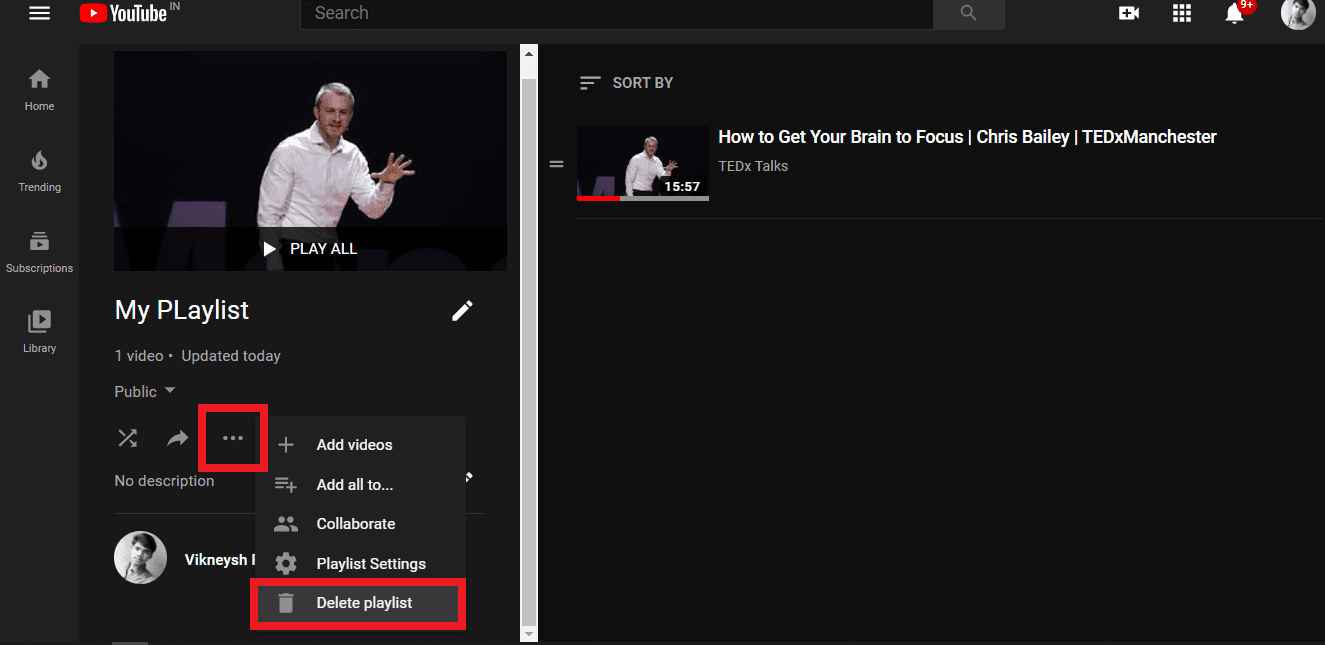The image size is (1325, 645).
Task: Click in the Search input field
Action: click(x=615, y=13)
